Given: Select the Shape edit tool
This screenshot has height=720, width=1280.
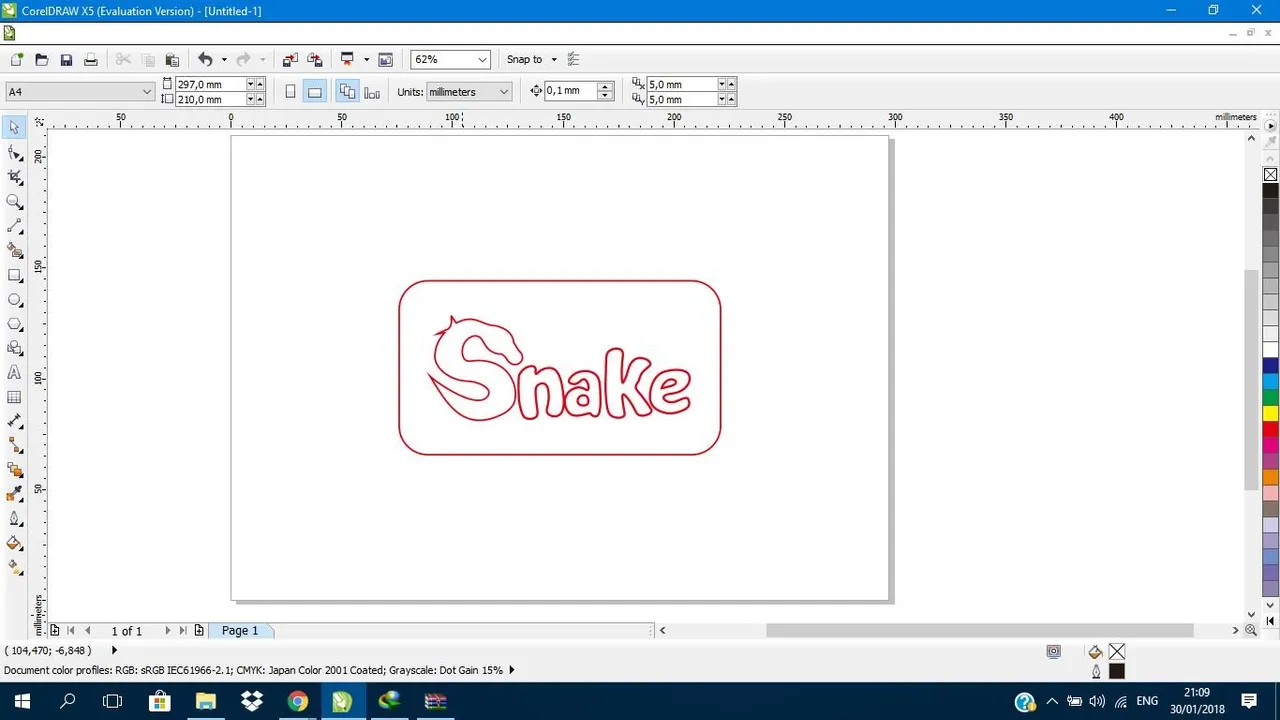Looking at the screenshot, I should coord(14,153).
